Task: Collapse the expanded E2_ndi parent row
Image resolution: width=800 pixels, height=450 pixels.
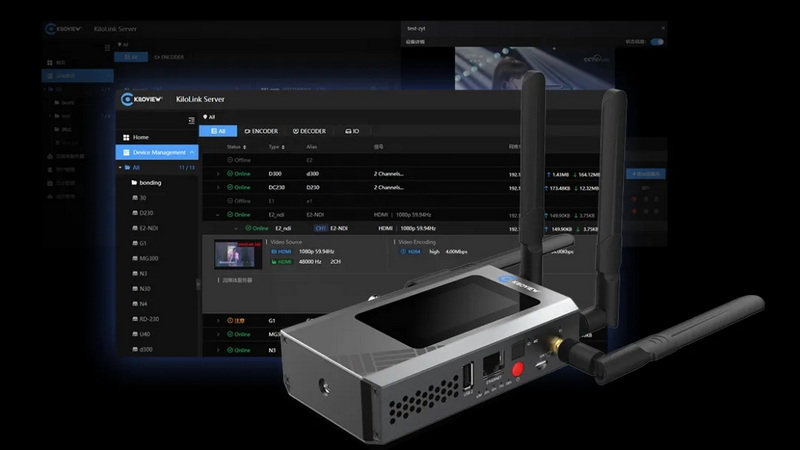Action: tap(218, 214)
